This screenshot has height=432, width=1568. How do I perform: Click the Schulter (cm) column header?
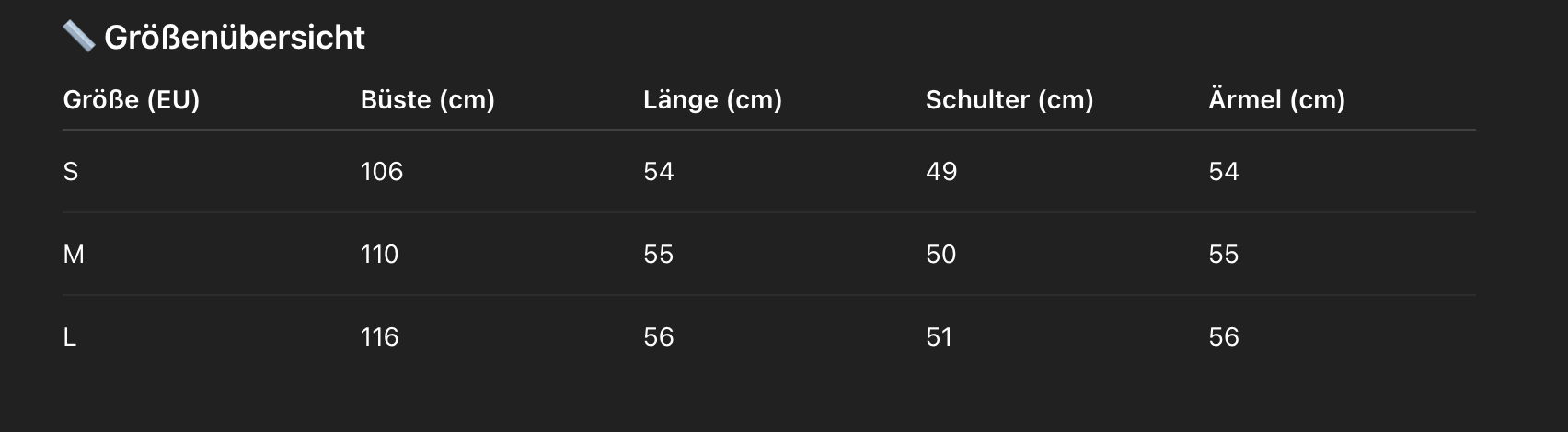point(1009,99)
